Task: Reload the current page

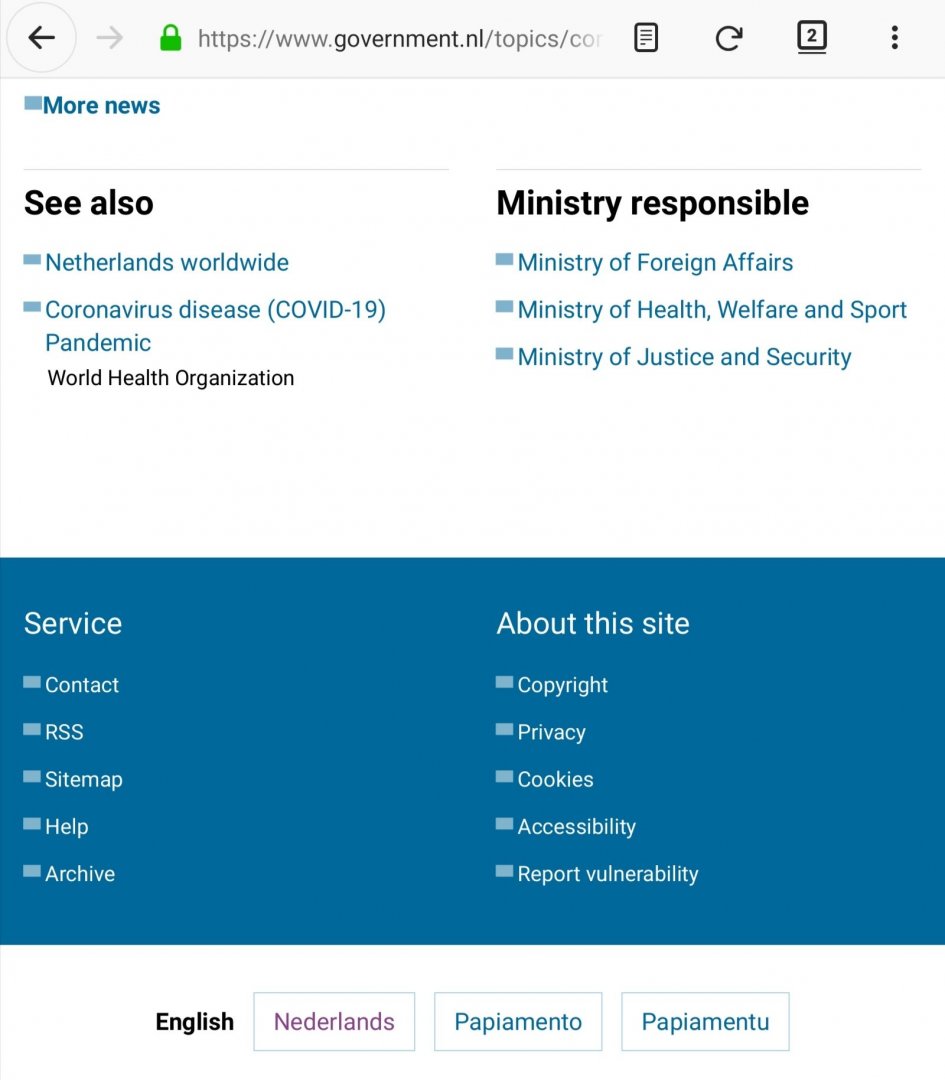Action: tap(728, 37)
